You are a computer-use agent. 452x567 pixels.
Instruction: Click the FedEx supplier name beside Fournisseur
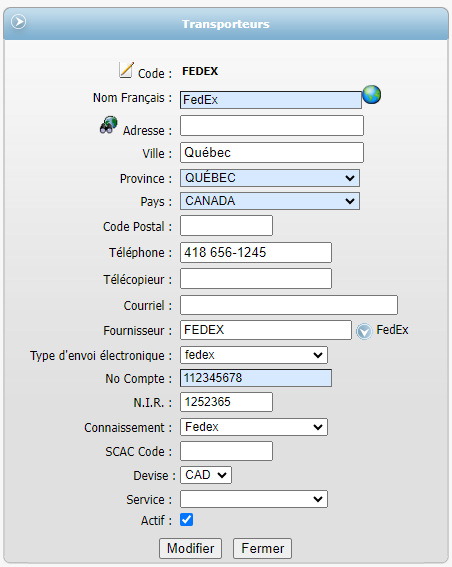click(x=392, y=330)
